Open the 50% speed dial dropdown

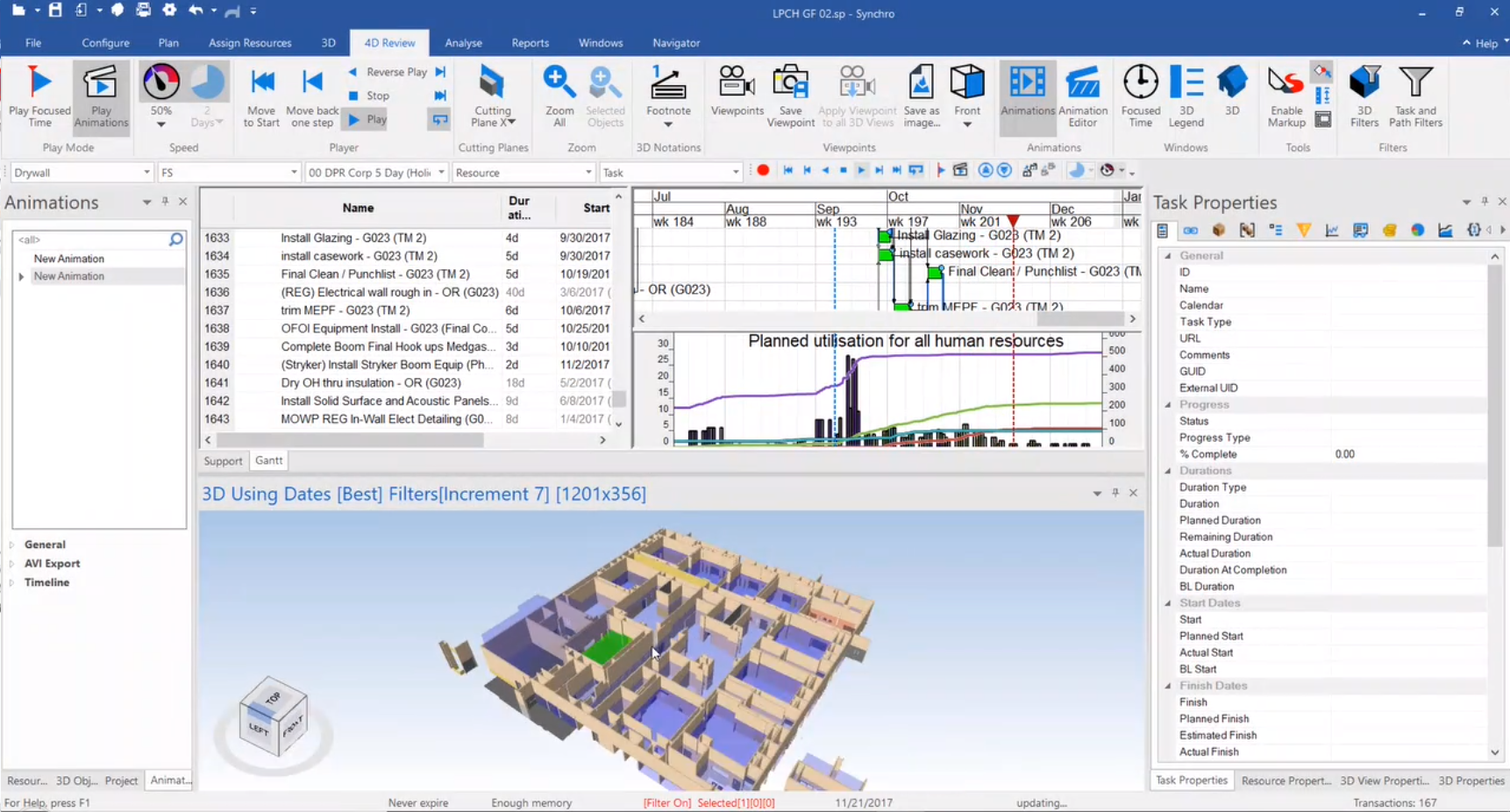tap(160, 125)
